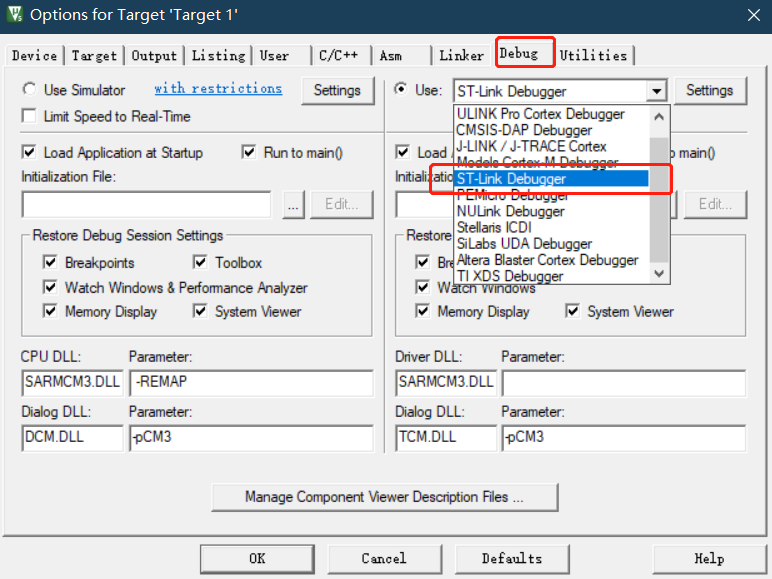The height and width of the screenshot is (579, 772).
Task: Browse for simulator initialization file (...)
Action: [293, 205]
